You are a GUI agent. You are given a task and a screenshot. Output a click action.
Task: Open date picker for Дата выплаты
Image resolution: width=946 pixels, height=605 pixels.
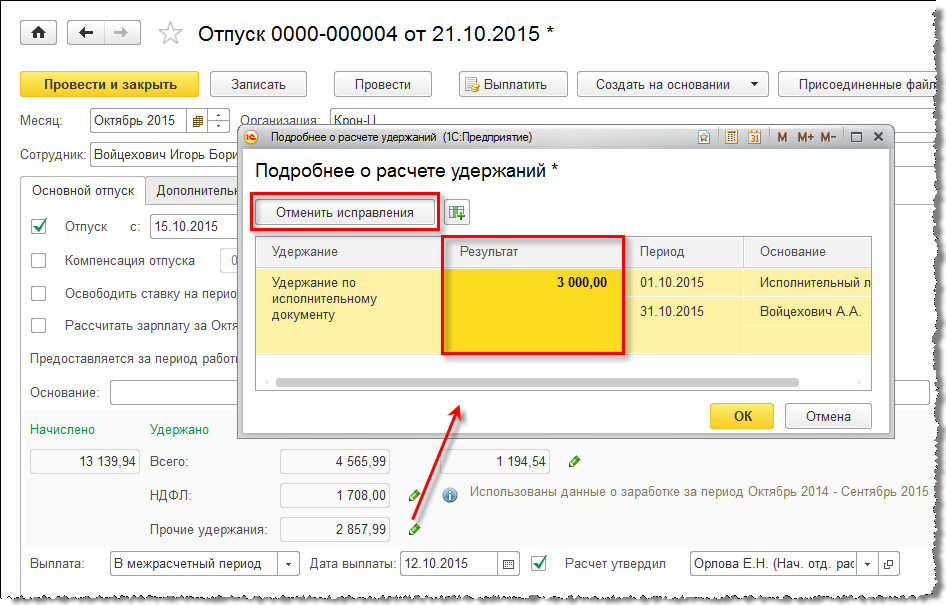coord(509,564)
